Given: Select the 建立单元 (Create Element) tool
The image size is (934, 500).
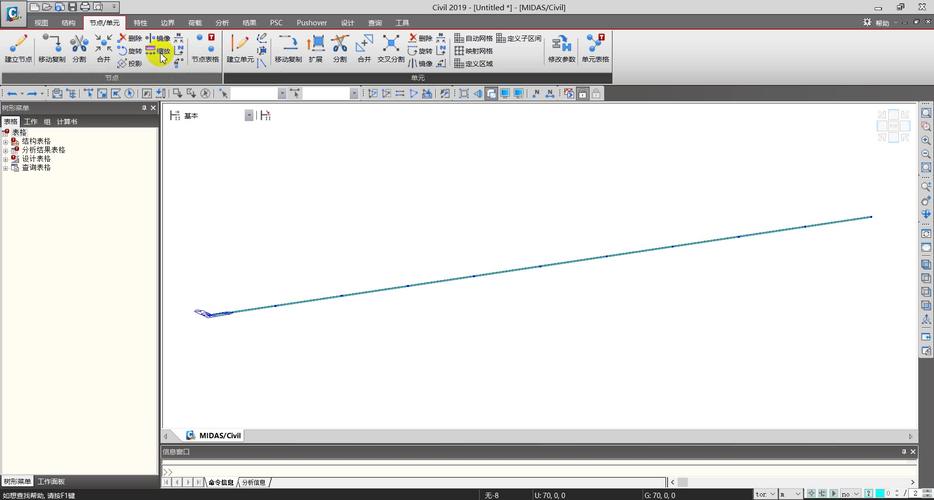Looking at the screenshot, I should point(240,48).
